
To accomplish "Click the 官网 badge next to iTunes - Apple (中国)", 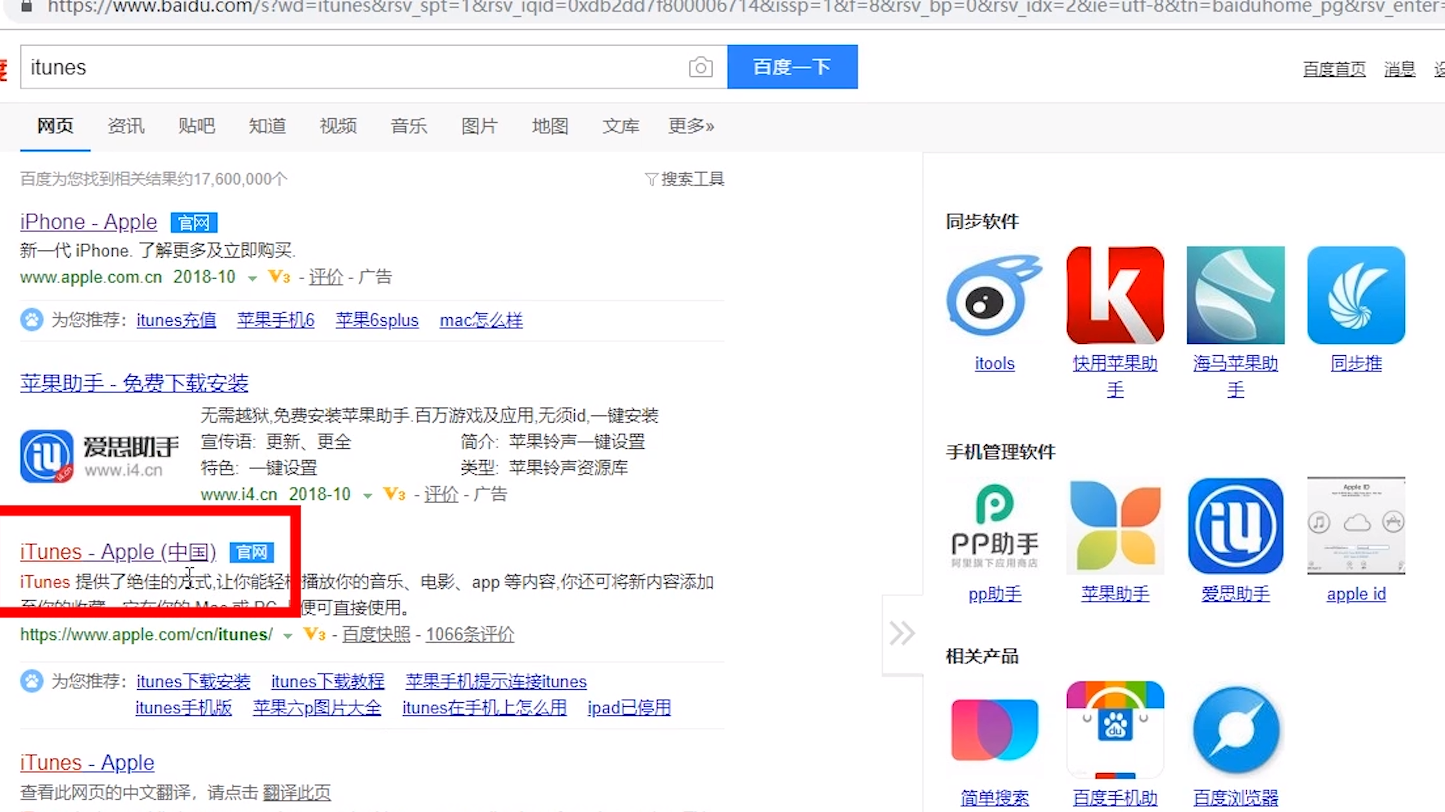I will (250, 552).
